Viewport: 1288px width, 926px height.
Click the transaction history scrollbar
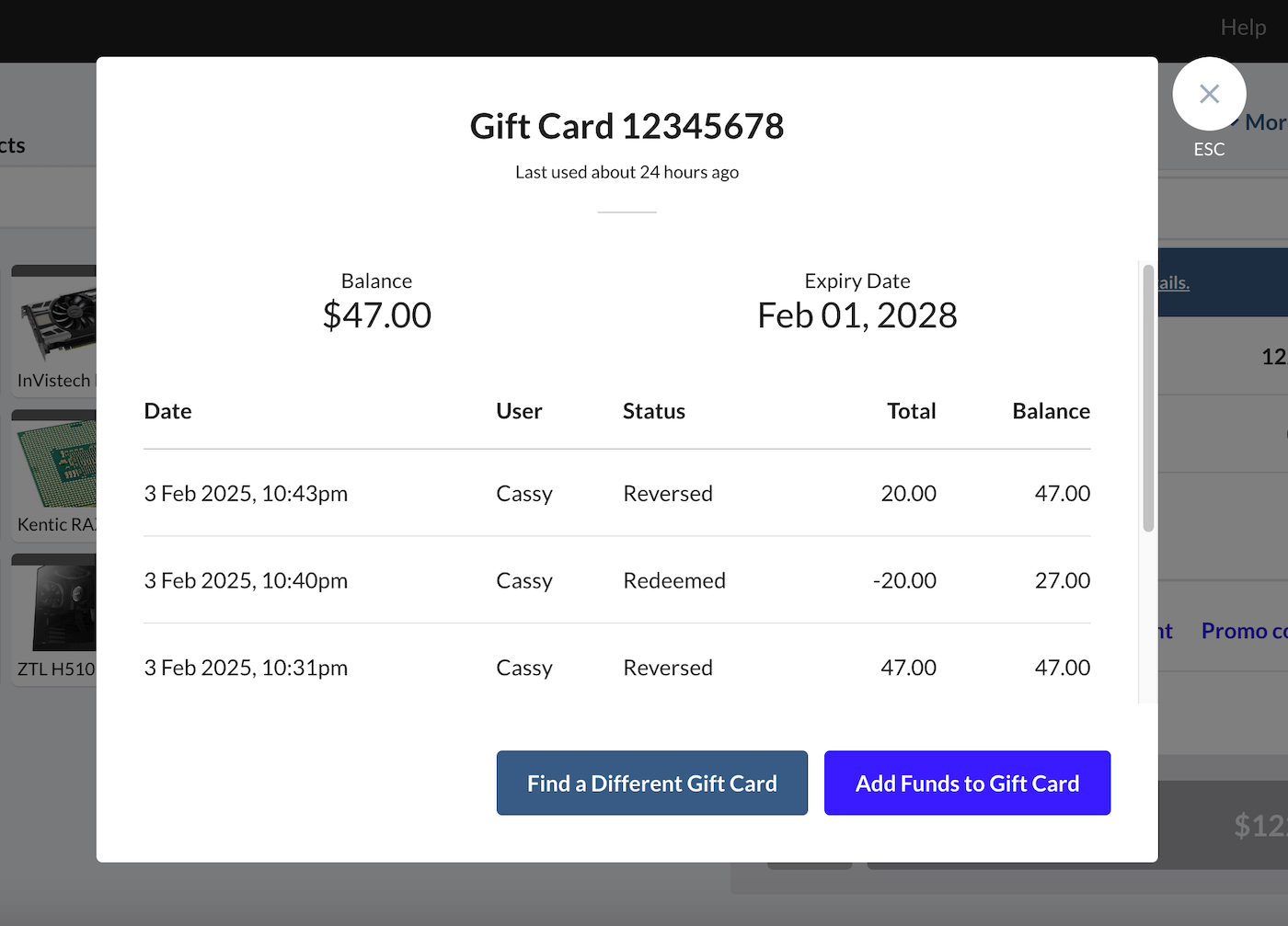1147,395
